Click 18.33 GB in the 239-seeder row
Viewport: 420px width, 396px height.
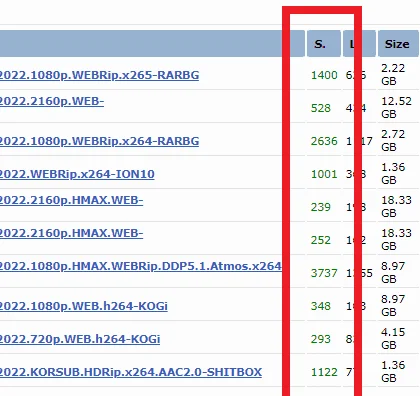(396, 207)
